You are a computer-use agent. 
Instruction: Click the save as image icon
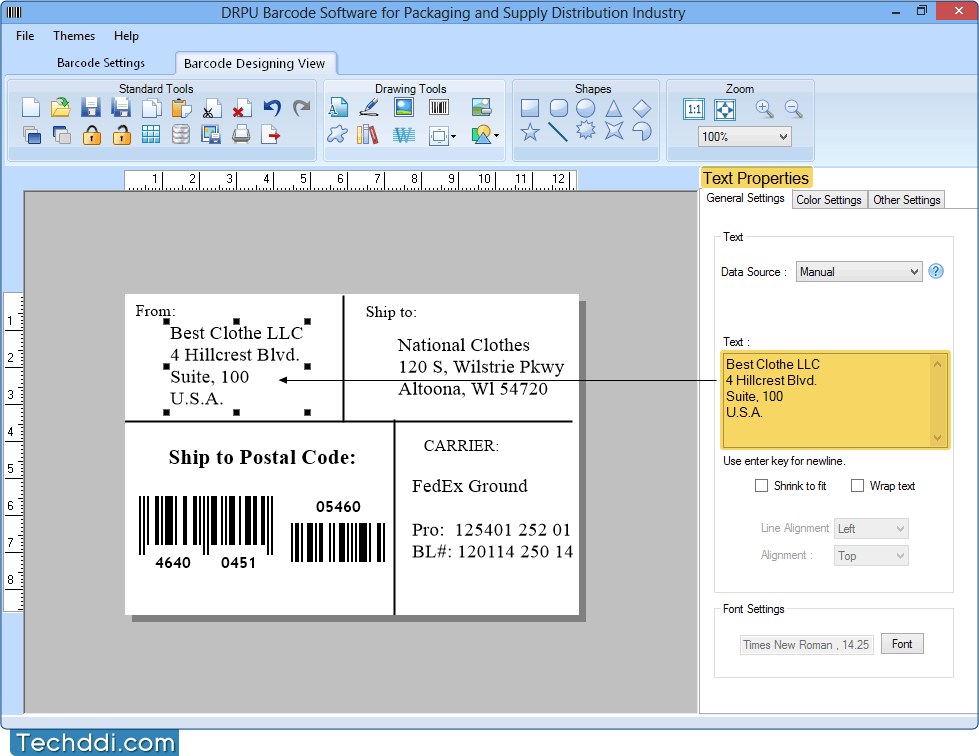(x=210, y=135)
